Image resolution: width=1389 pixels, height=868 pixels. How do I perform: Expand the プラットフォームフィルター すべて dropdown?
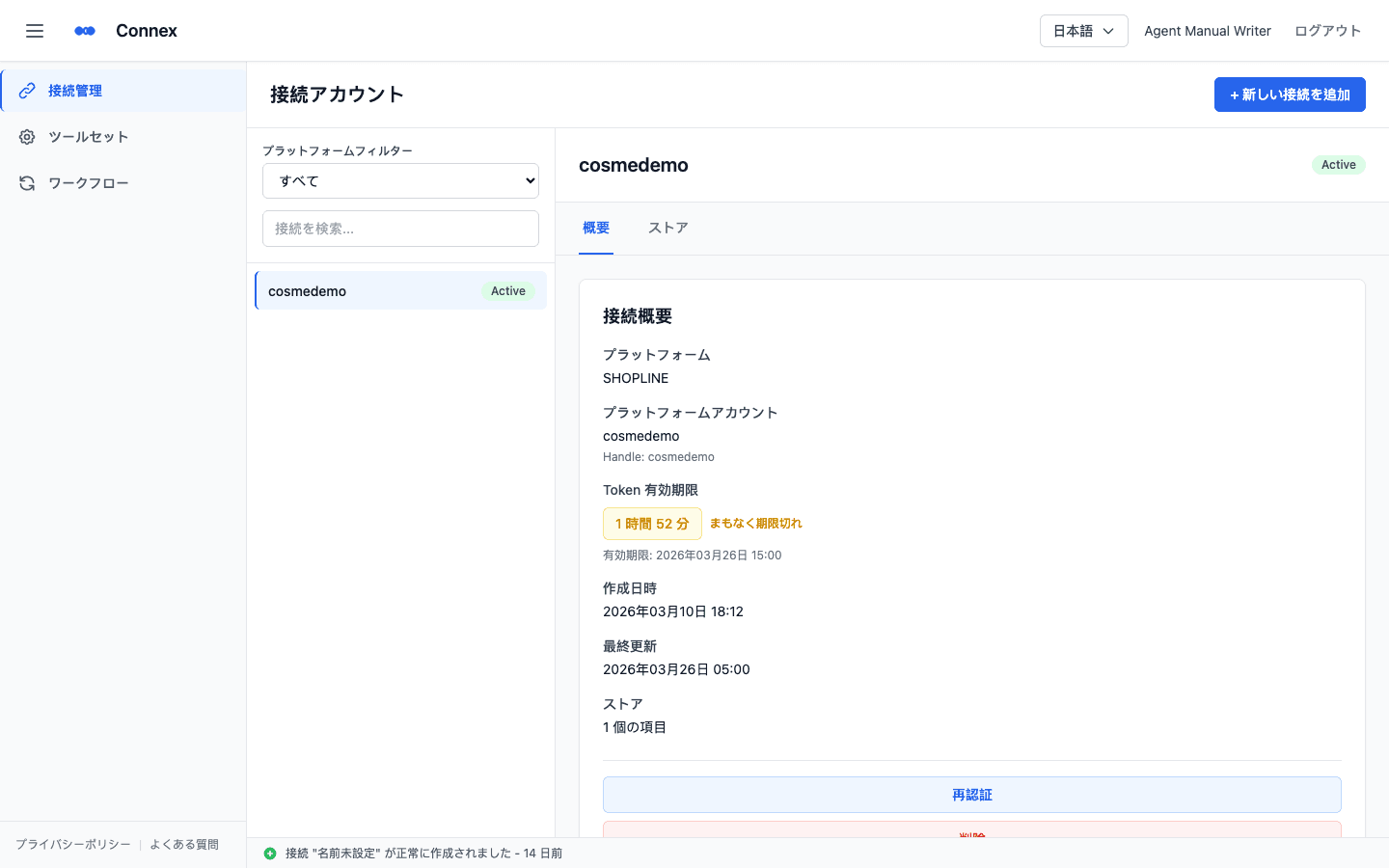[400, 180]
